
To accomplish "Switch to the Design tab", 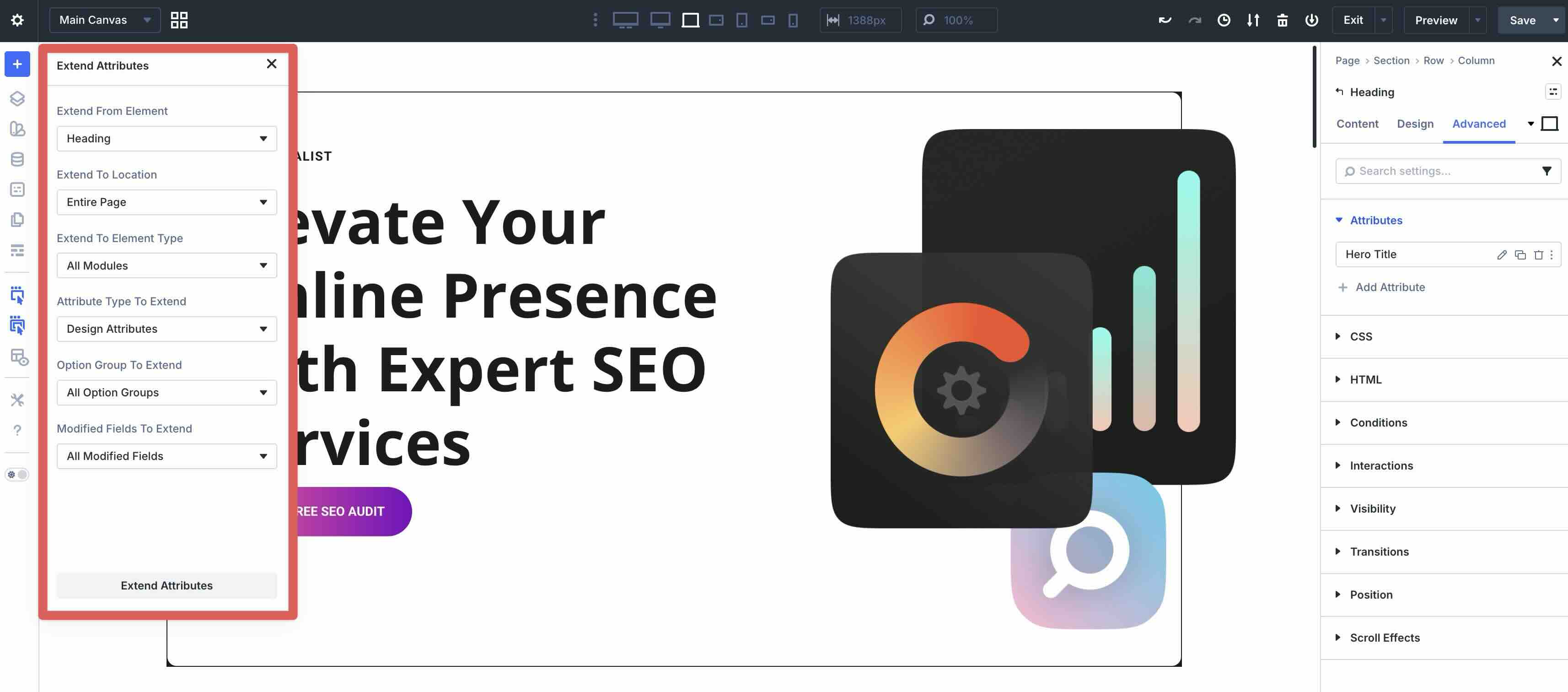I will tap(1415, 124).
